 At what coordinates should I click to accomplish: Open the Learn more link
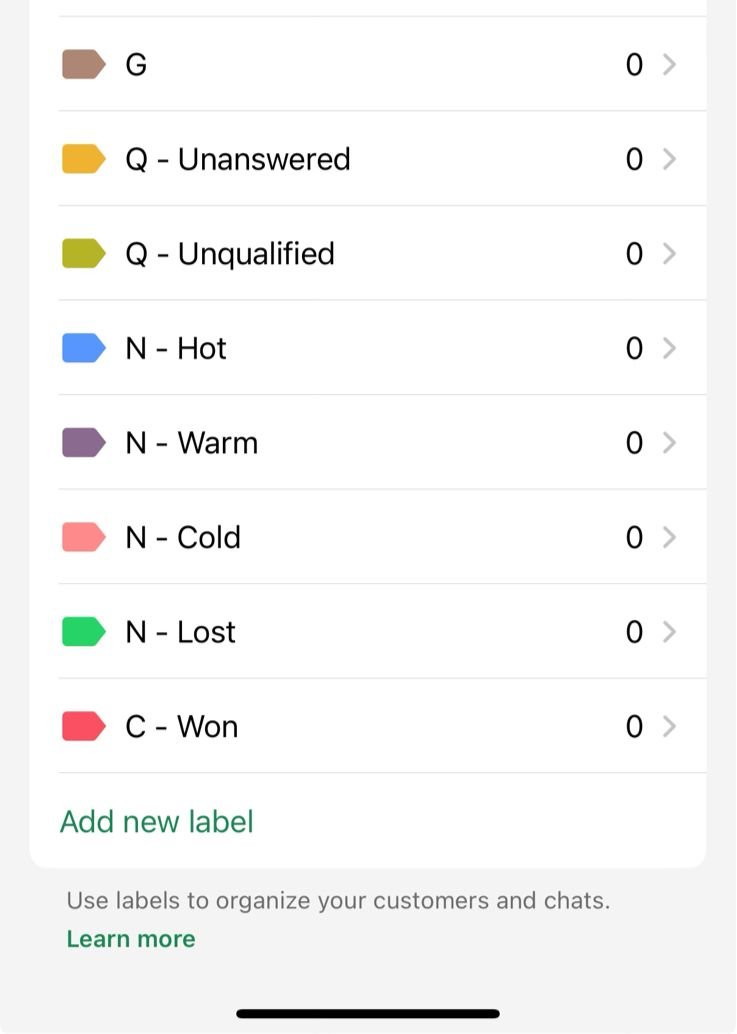pyautogui.click(x=131, y=939)
